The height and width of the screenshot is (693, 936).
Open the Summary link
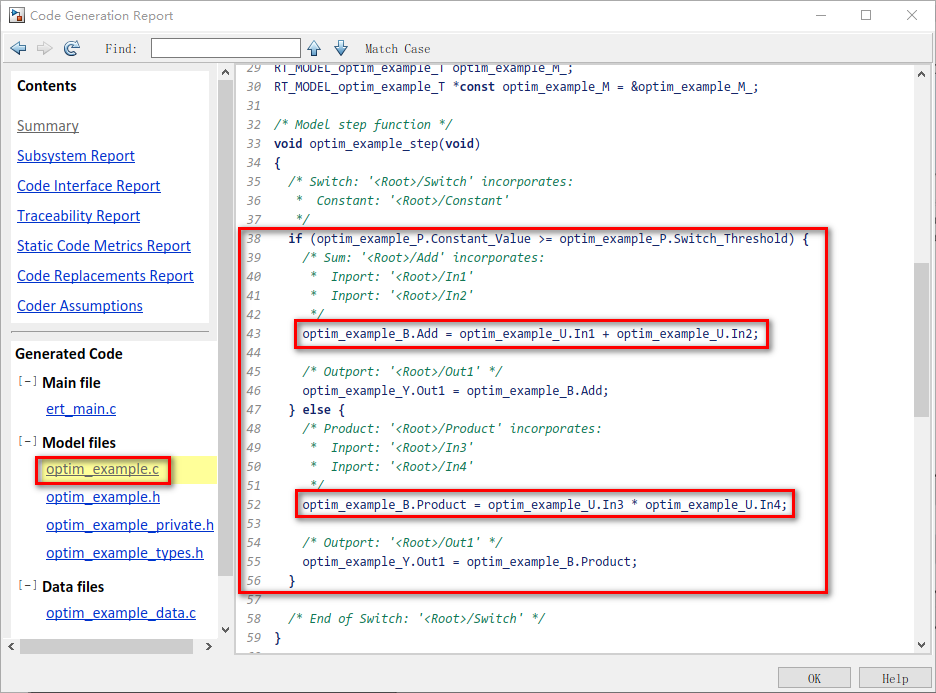coord(48,126)
